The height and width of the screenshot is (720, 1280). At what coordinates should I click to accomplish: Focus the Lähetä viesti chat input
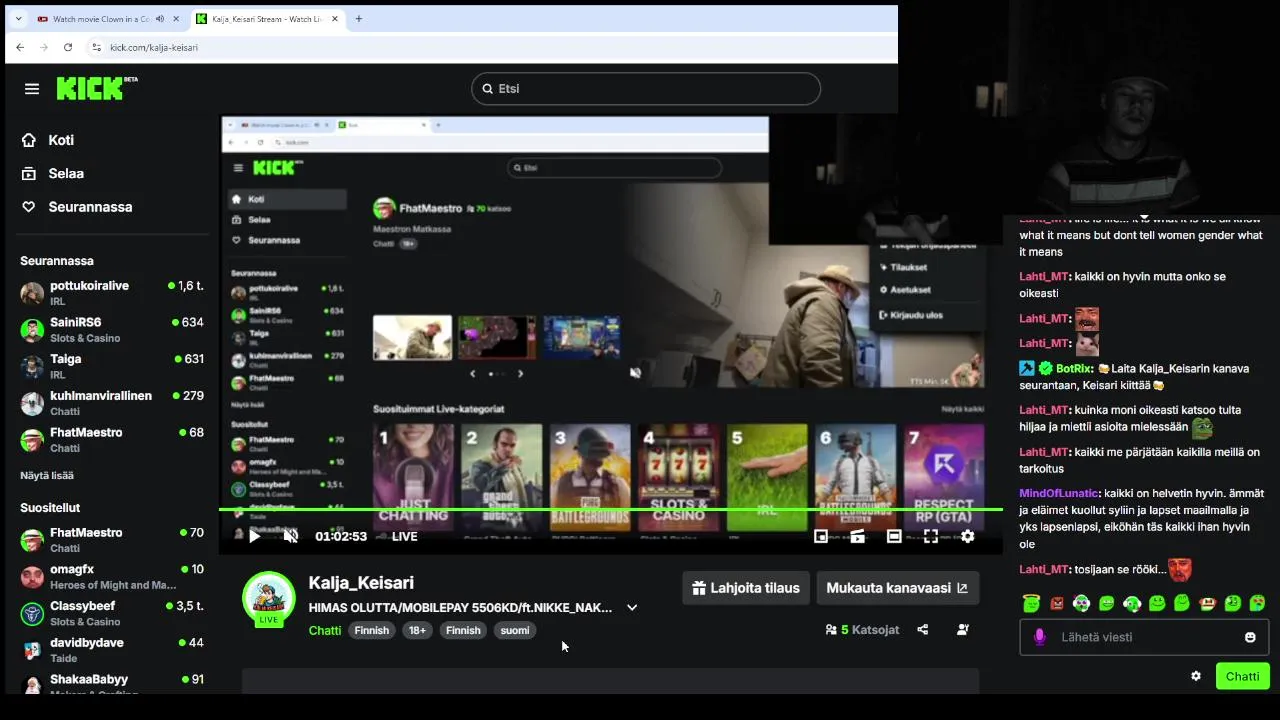tap(1144, 637)
